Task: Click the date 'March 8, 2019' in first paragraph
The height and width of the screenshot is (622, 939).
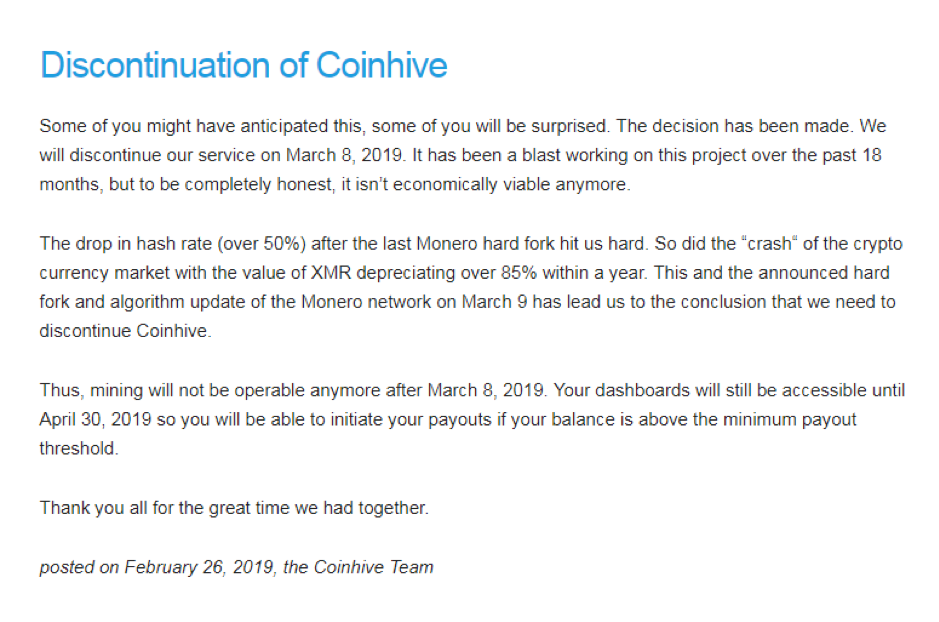Action: (345, 155)
